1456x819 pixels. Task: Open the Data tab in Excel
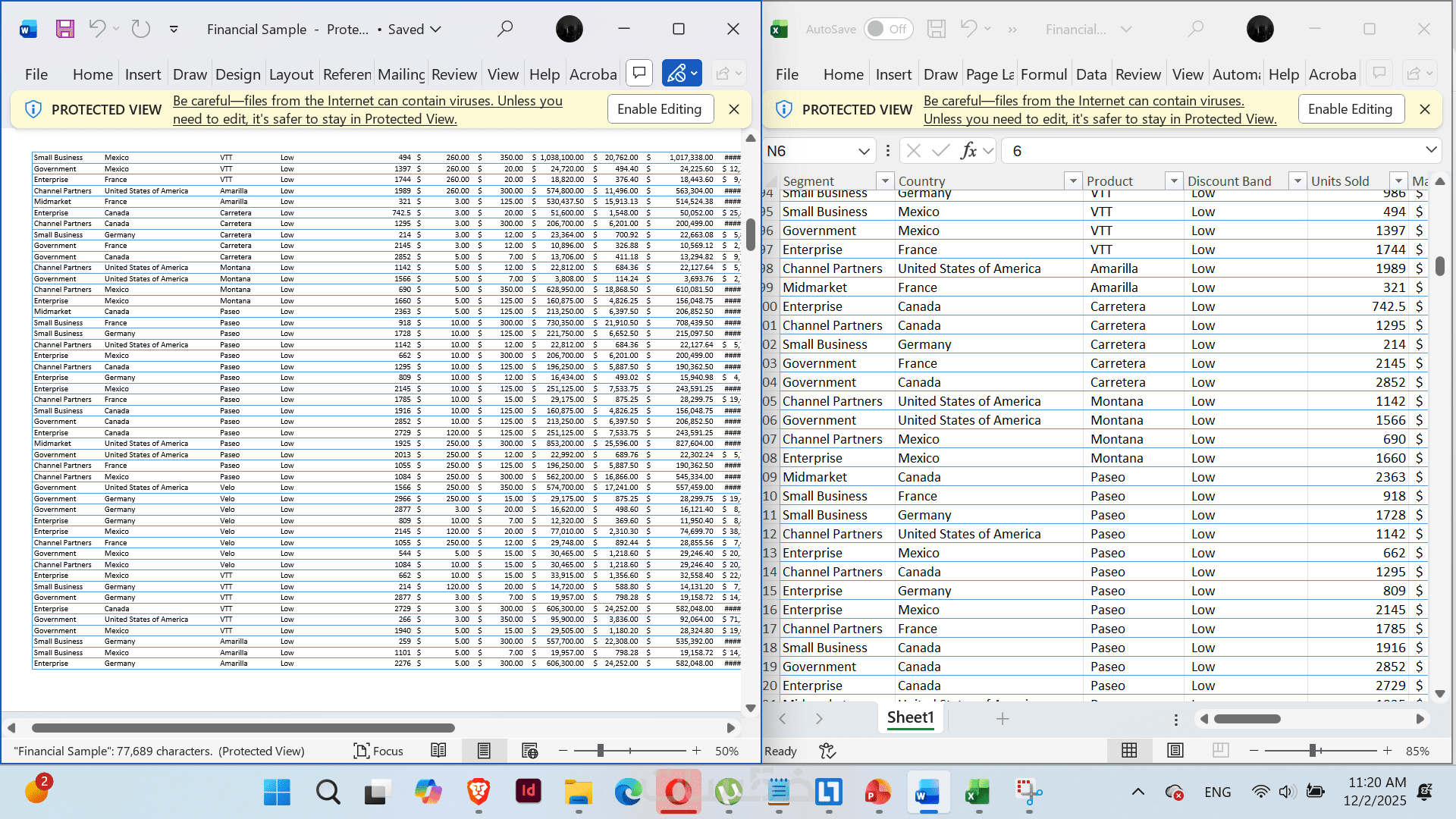click(x=1090, y=74)
